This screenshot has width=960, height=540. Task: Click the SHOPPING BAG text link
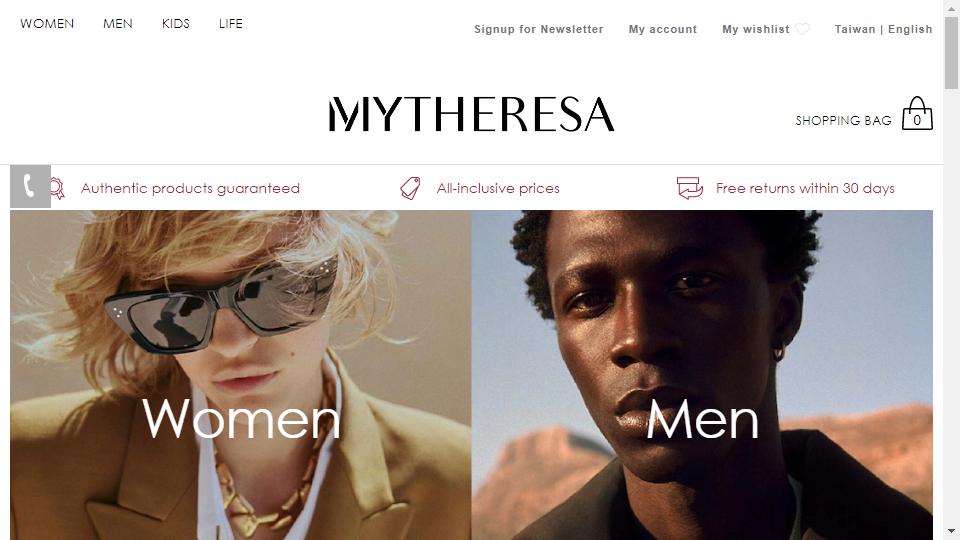pyautogui.click(x=844, y=121)
